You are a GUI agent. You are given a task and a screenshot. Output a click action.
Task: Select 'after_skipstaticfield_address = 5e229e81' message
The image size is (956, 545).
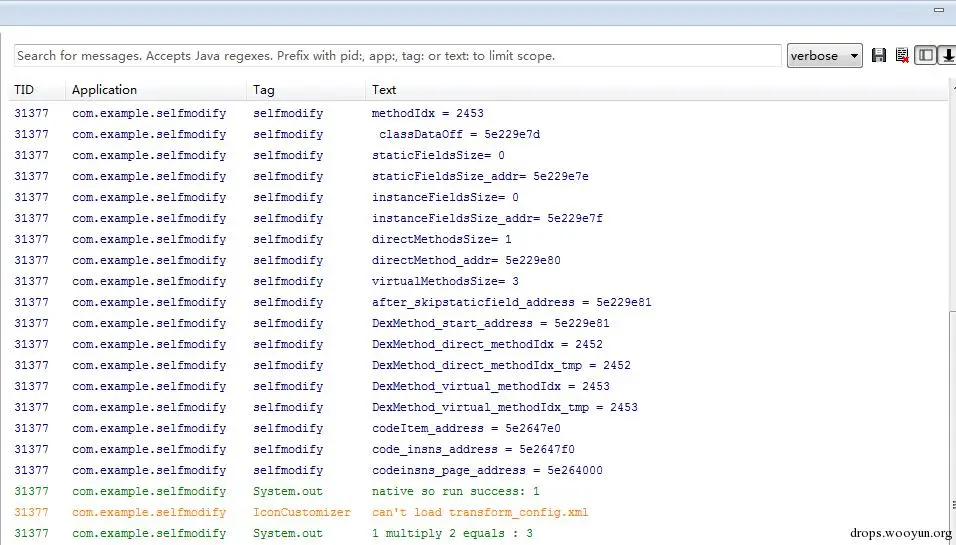point(512,302)
